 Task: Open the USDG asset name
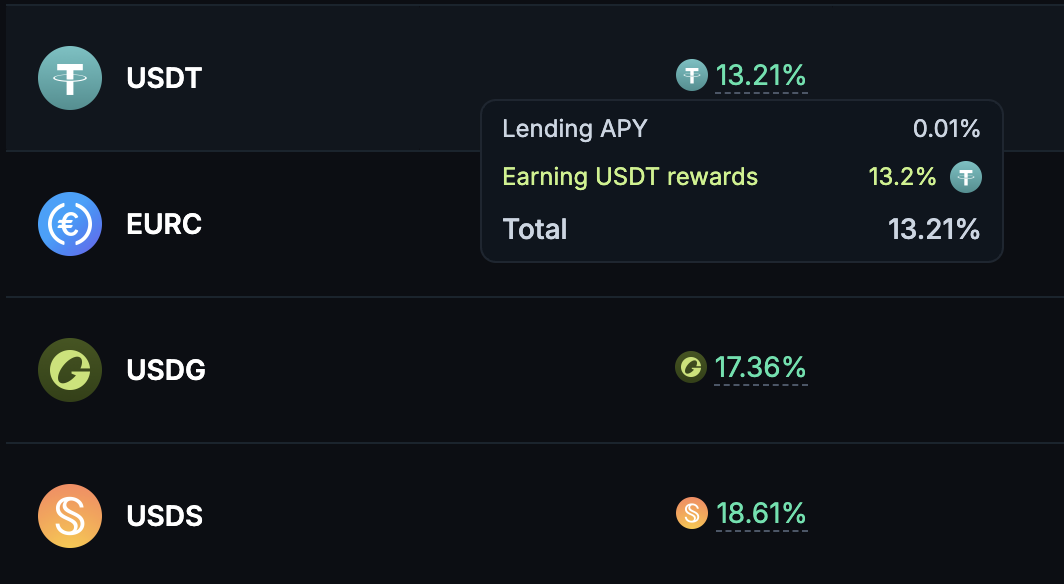(166, 370)
